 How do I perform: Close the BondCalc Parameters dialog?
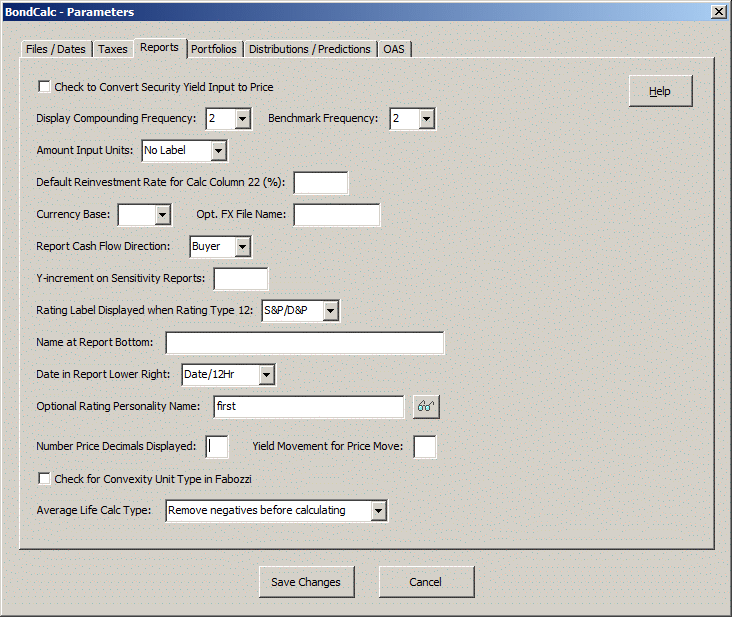717,11
